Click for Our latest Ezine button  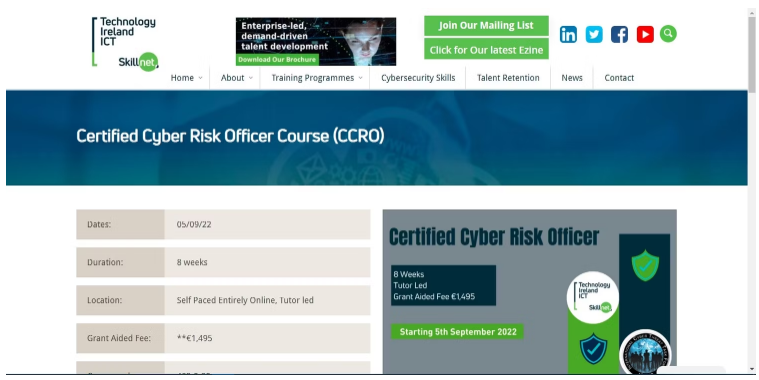[486, 49]
